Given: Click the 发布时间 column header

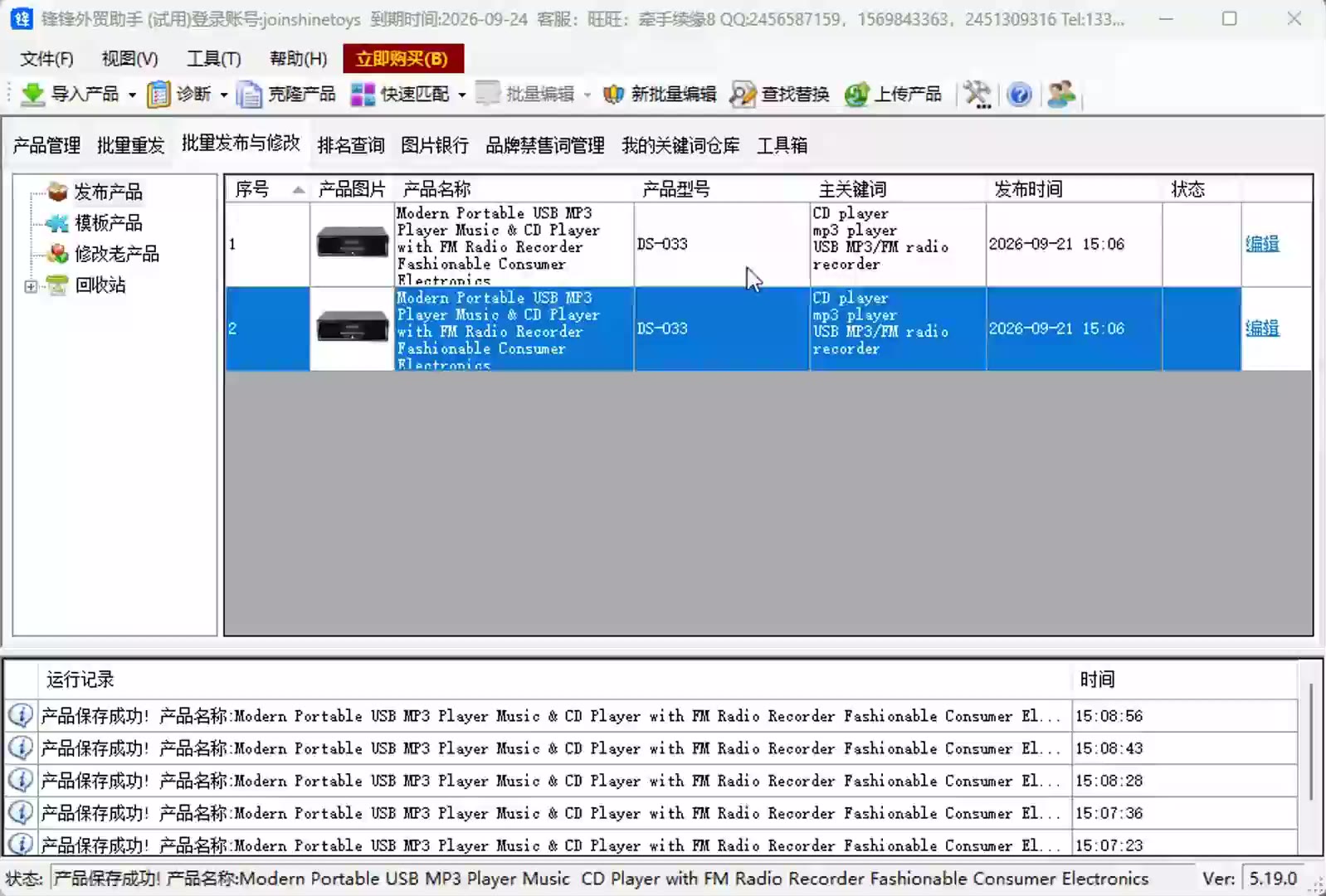Looking at the screenshot, I should coord(1074,189).
